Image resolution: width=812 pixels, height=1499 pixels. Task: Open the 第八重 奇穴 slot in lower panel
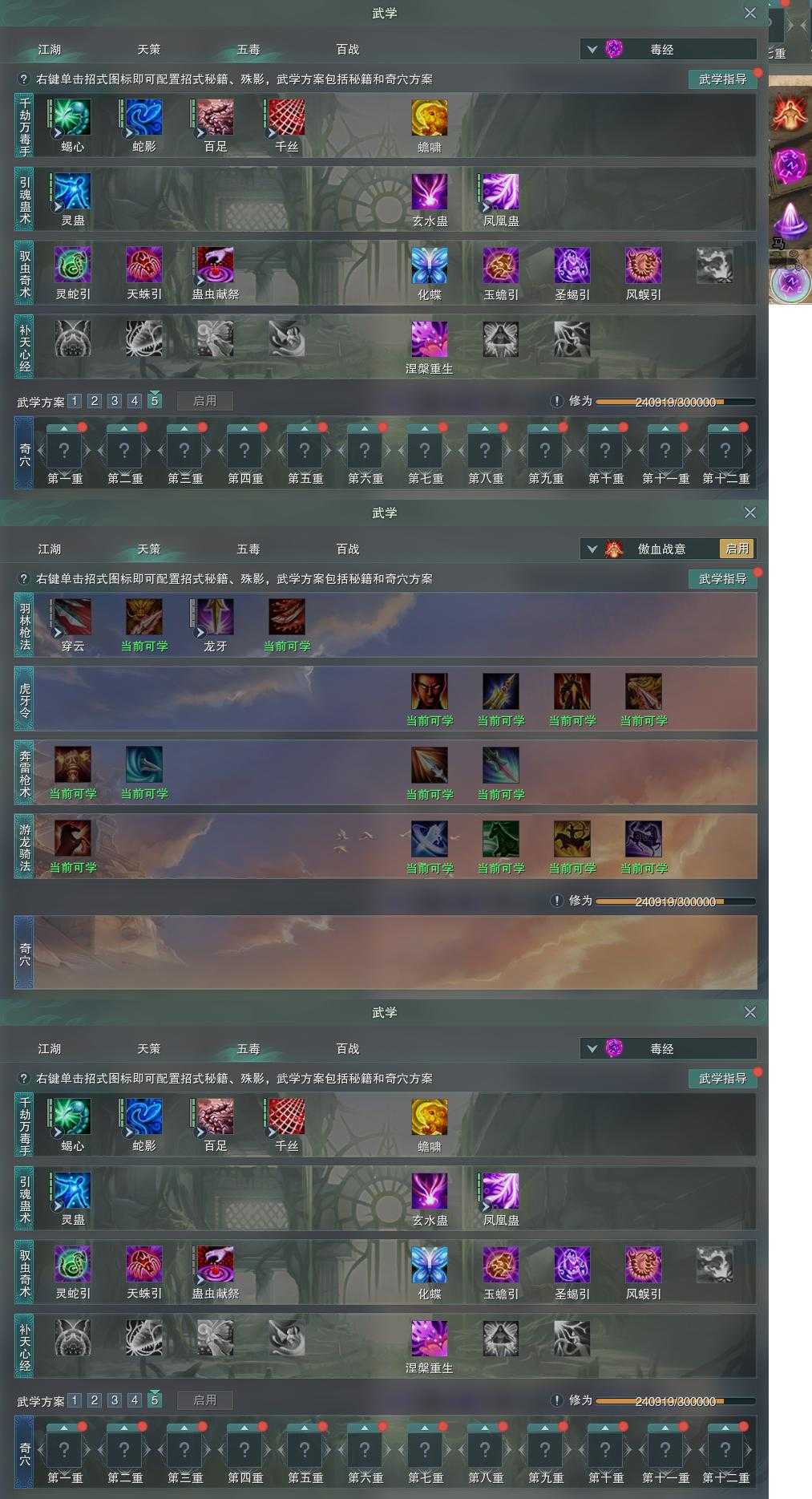tap(485, 1450)
